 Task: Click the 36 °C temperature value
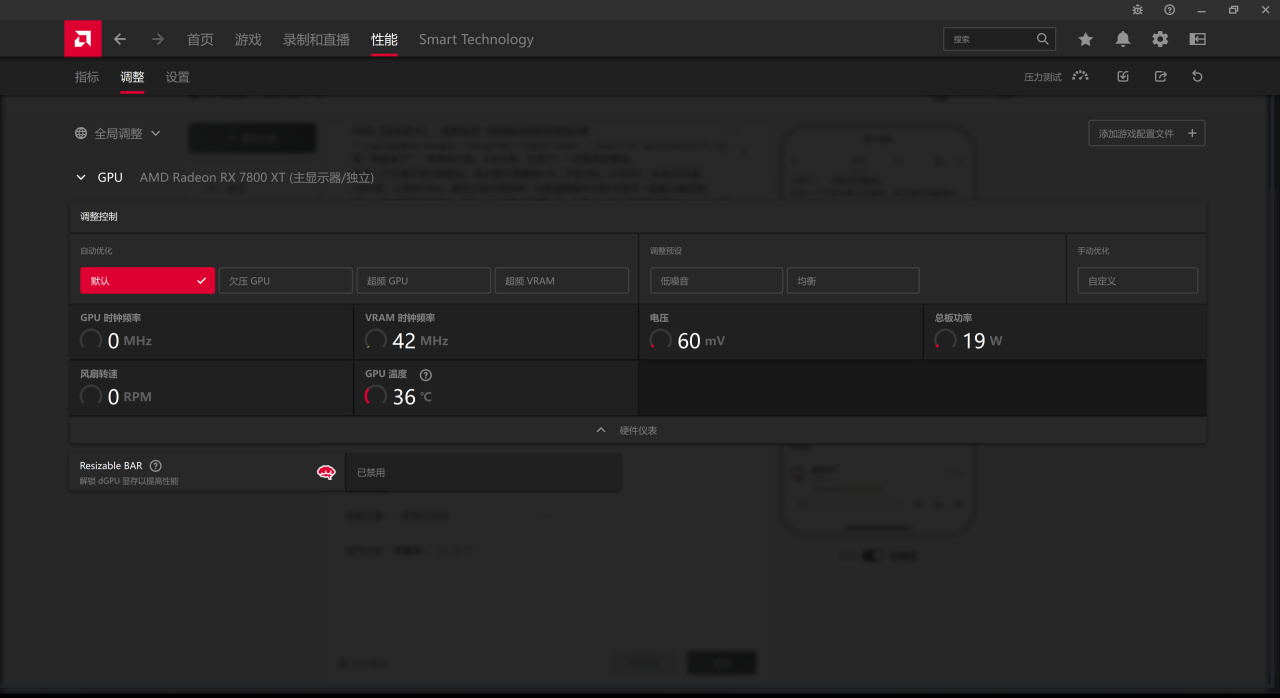pyautogui.click(x=412, y=397)
